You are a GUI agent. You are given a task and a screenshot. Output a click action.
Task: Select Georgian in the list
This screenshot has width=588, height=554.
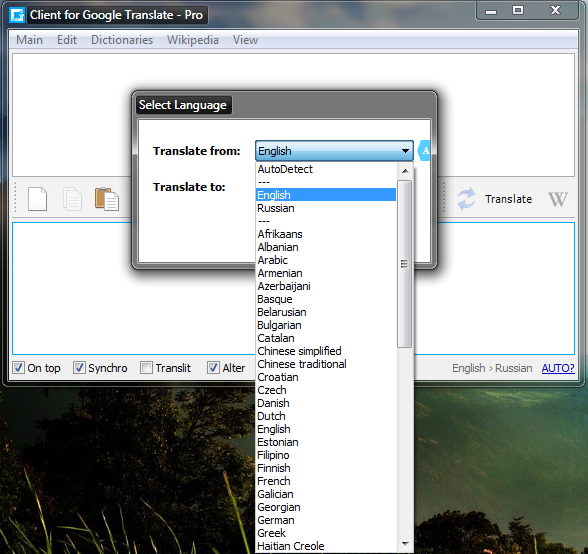326,507
